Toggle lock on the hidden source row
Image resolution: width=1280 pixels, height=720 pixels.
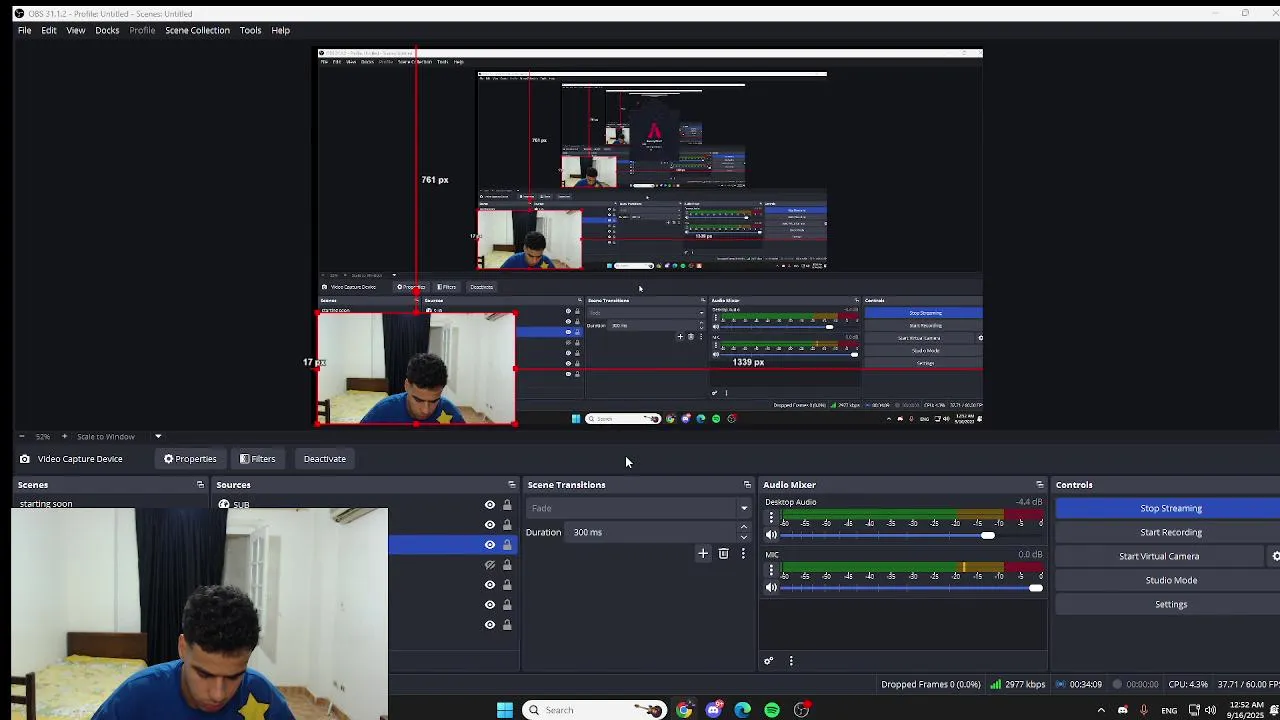point(507,565)
